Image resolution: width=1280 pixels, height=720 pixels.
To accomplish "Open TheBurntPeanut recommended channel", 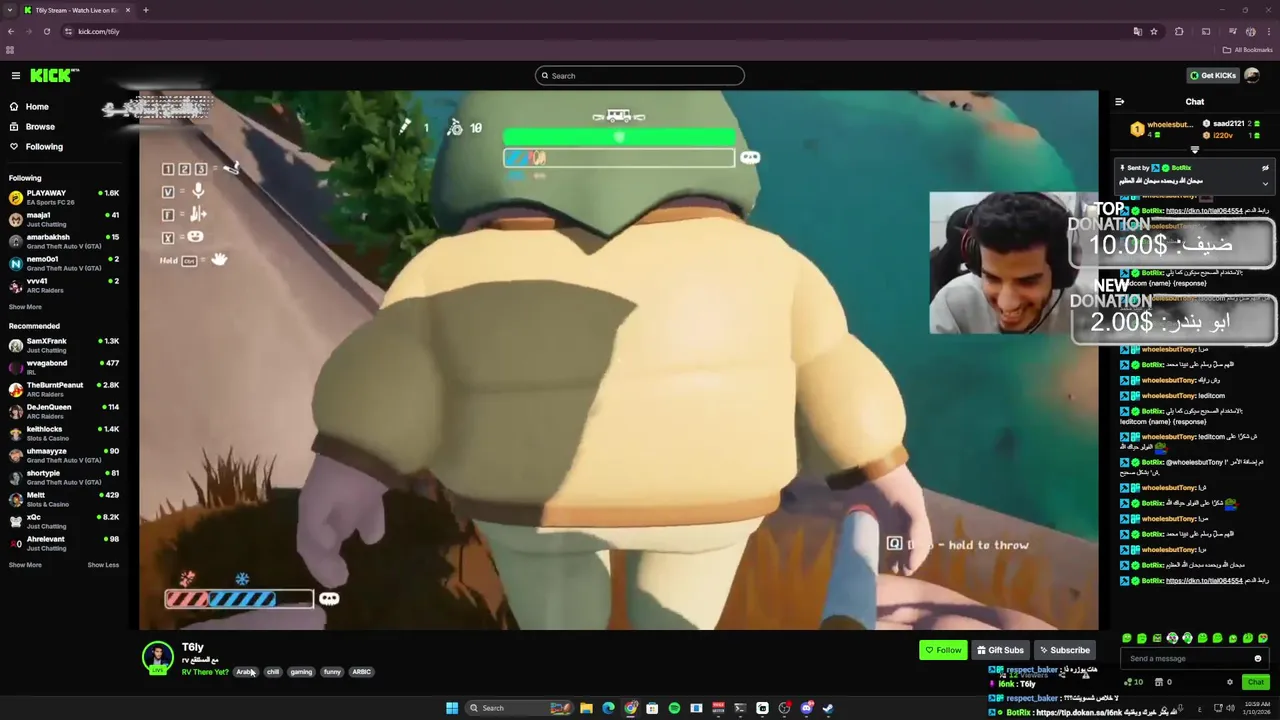I will point(63,389).
